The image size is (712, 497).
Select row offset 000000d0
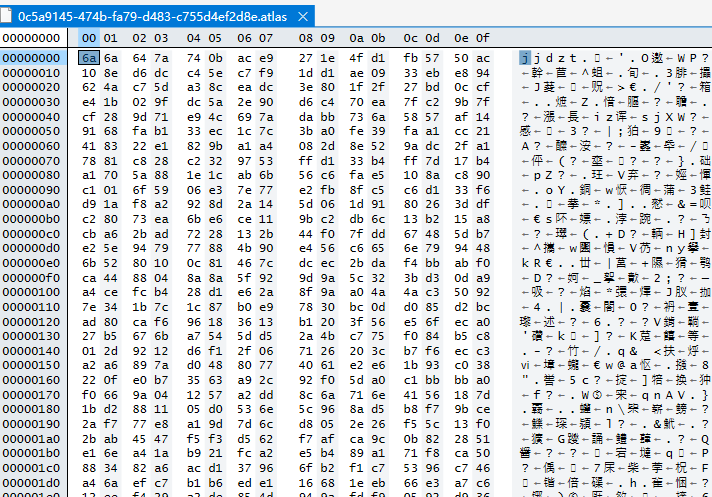pos(31,248)
